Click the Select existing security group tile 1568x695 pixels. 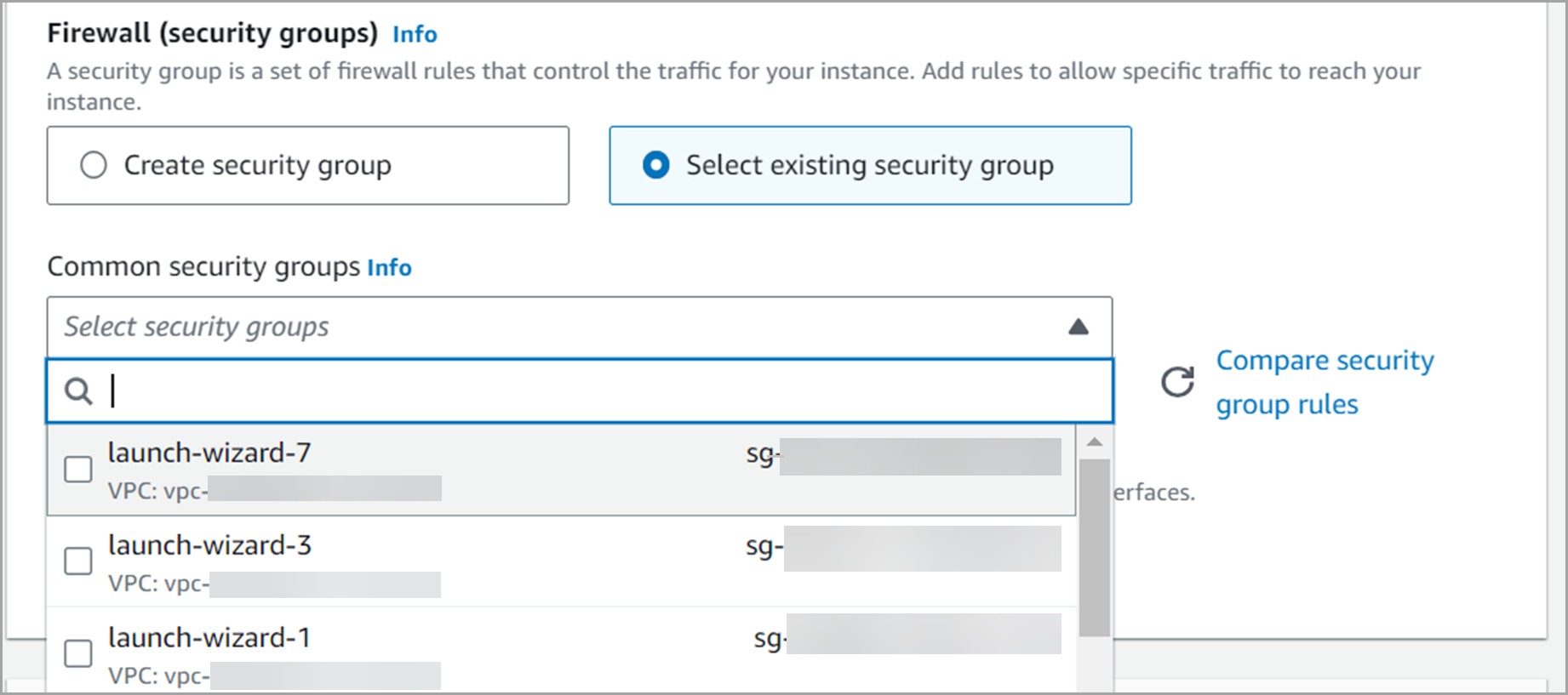tap(870, 165)
